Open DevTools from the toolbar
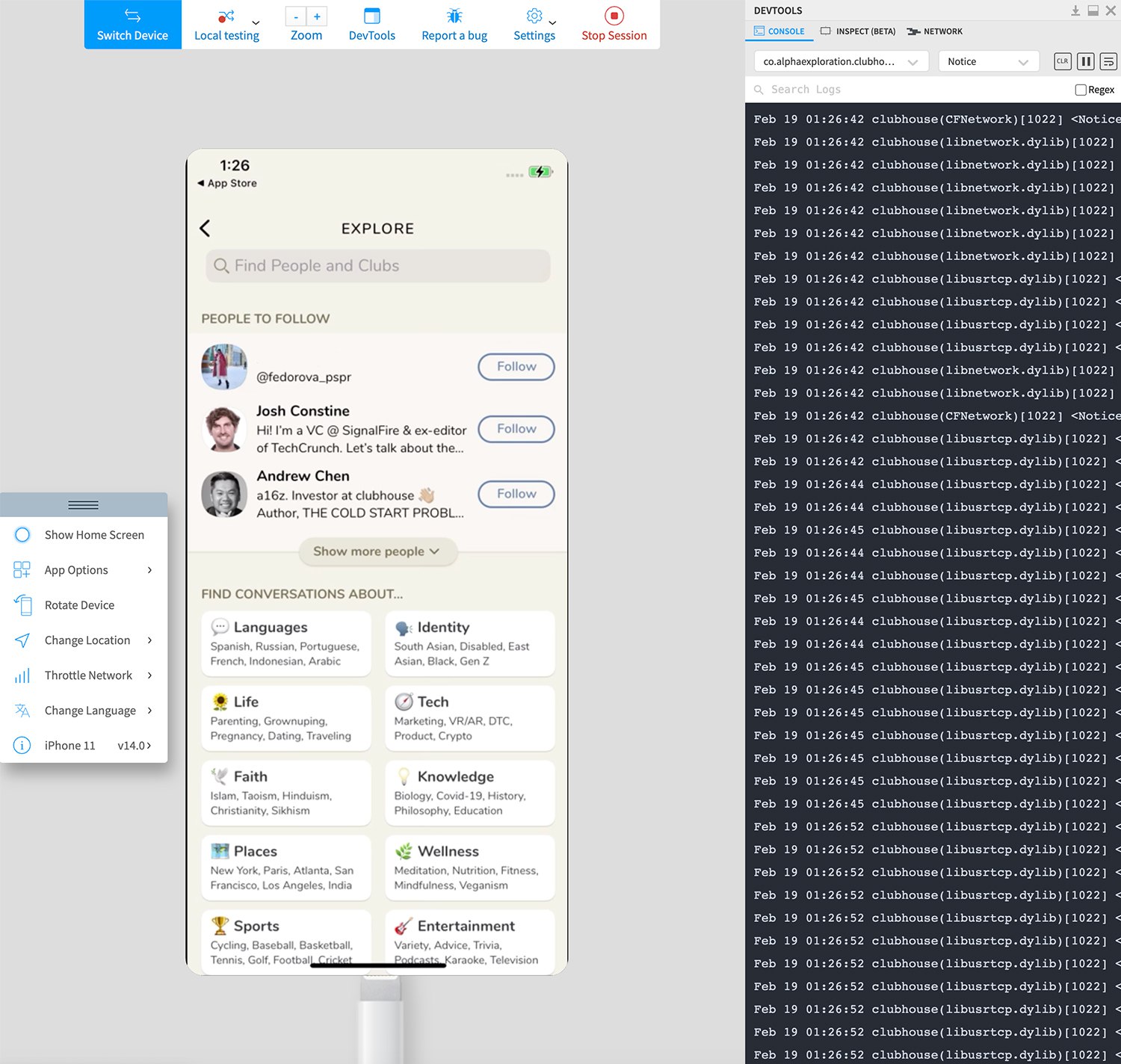The width and height of the screenshot is (1121, 1064). pyautogui.click(x=371, y=25)
